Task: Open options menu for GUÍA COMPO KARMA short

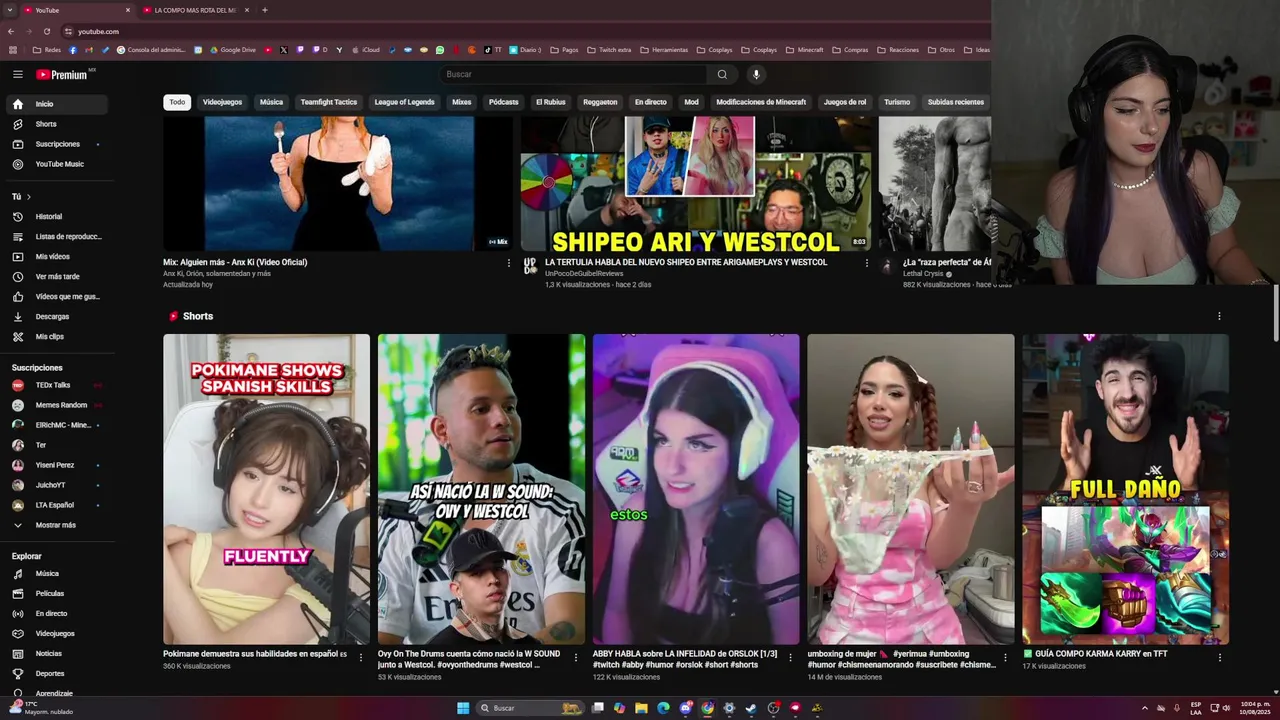Action: [x=1219, y=657]
